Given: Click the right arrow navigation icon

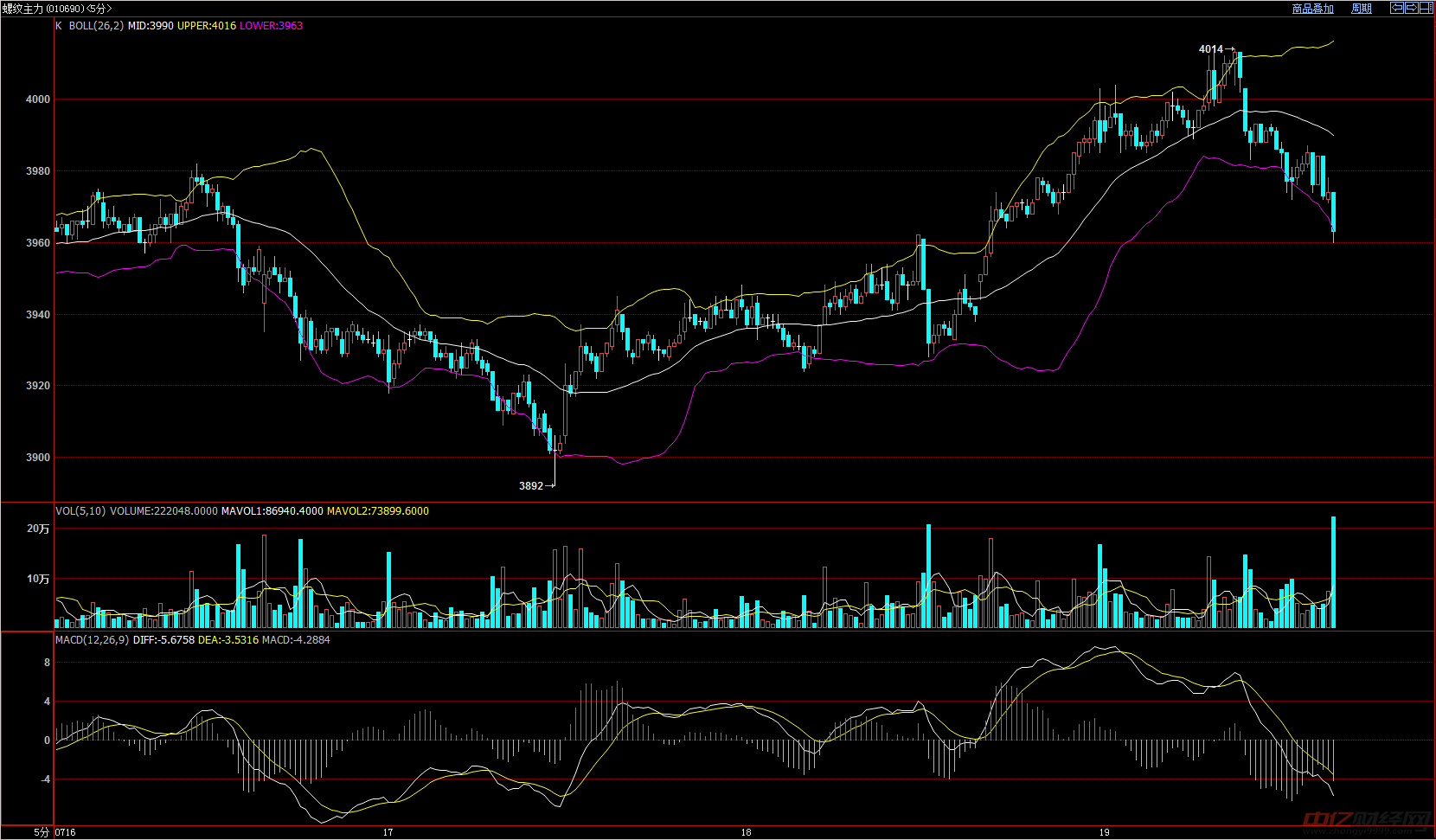Looking at the screenshot, I should click(x=1412, y=8).
